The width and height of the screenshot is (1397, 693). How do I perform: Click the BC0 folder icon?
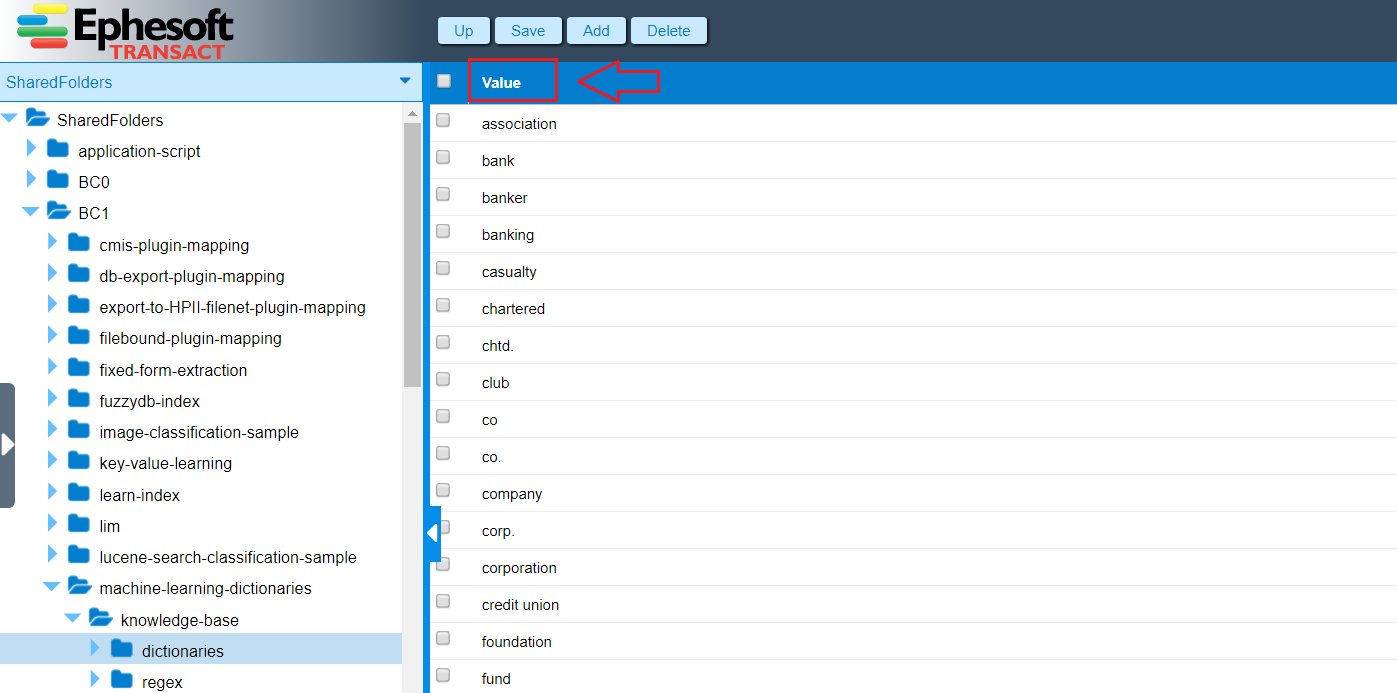point(58,181)
